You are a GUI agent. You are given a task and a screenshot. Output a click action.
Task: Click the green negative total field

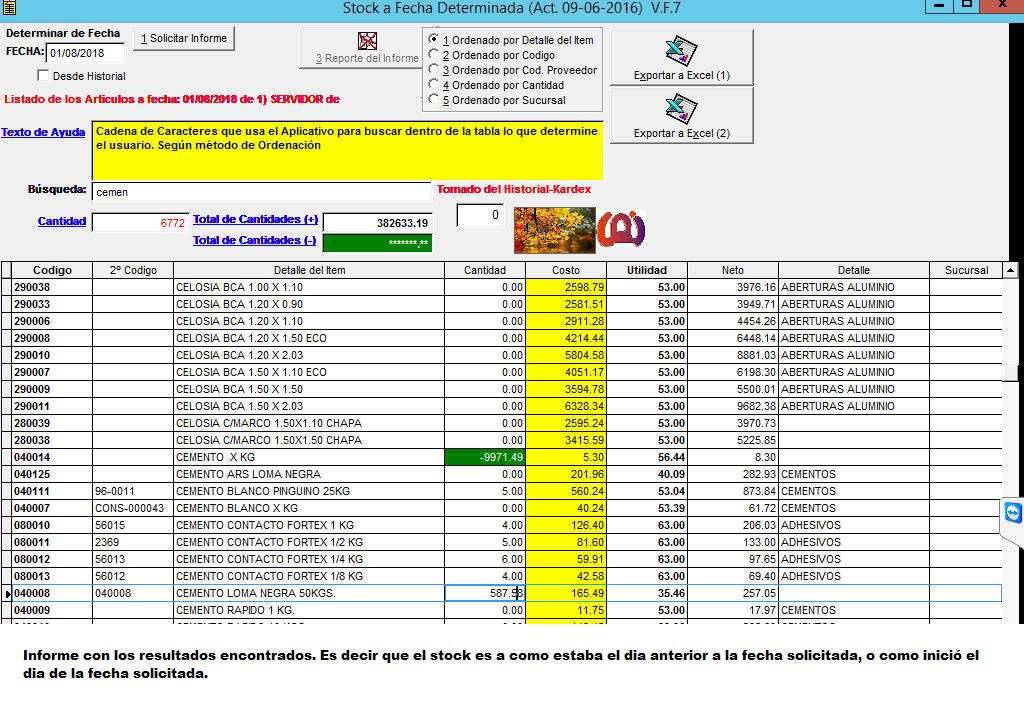tap(377, 242)
